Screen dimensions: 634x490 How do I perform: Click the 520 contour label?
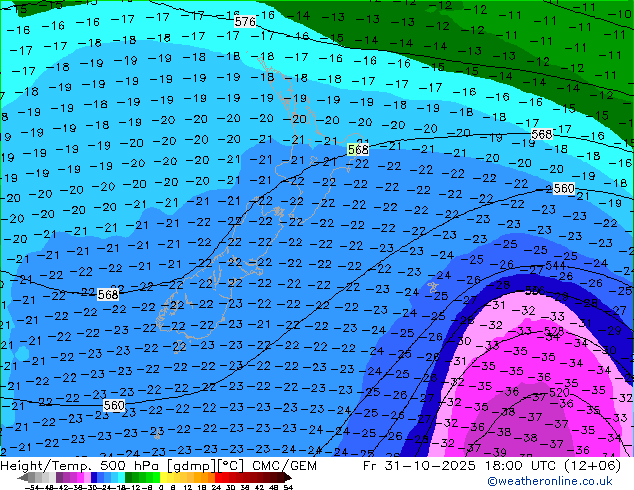(x=560, y=393)
